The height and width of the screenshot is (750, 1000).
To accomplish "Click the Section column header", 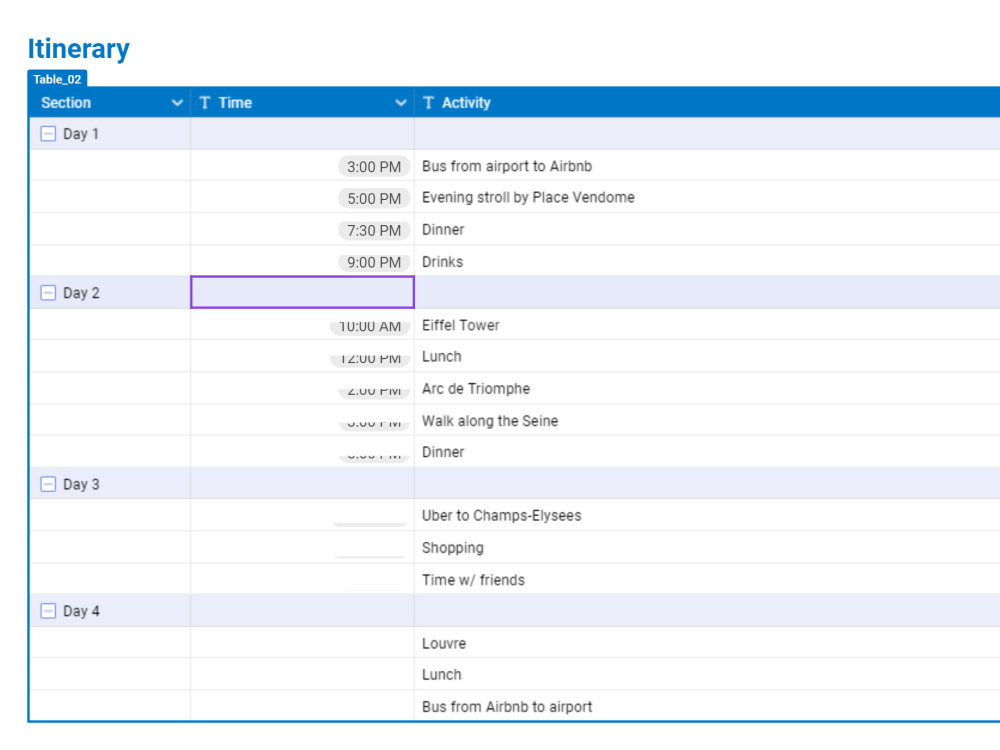I will point(110,103).
